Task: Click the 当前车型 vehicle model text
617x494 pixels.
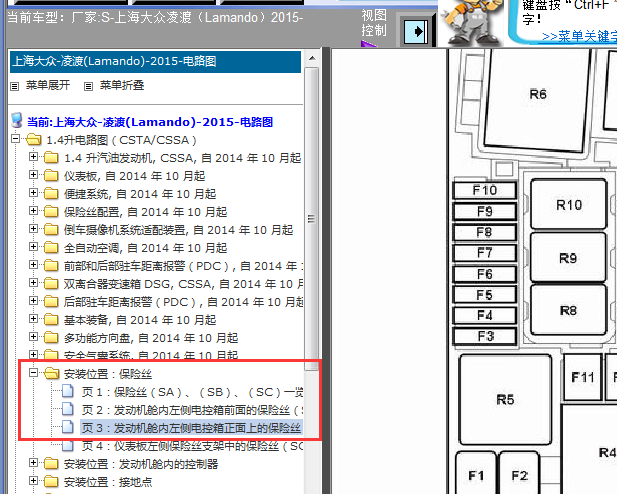Action: pos(155,17)
